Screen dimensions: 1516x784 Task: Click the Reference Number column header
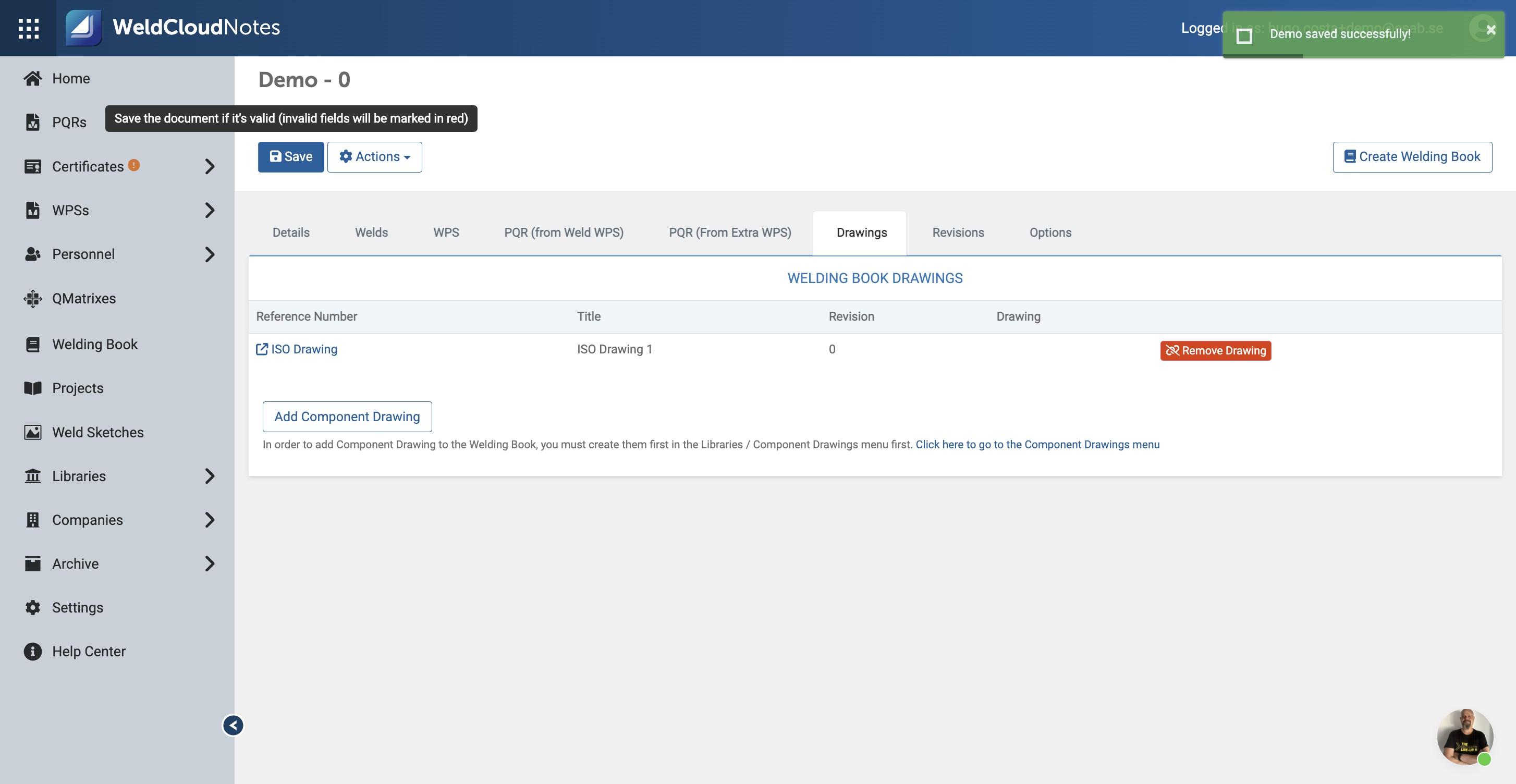coord(306,316)
